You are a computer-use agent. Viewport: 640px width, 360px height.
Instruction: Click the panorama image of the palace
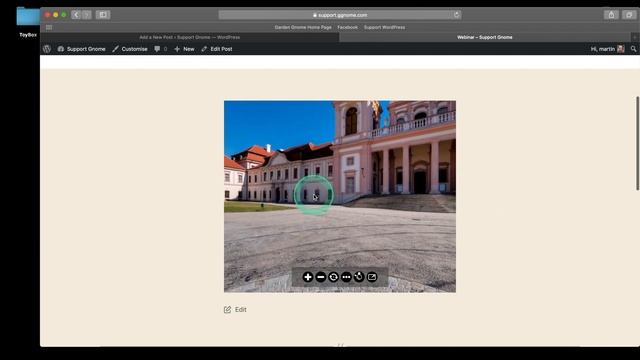(340, 196)
